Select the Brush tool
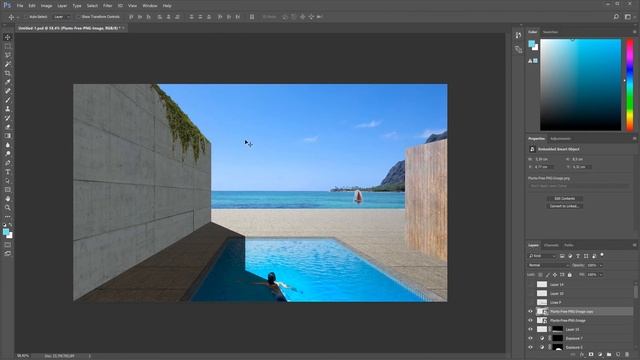 [x=8, y=100]
